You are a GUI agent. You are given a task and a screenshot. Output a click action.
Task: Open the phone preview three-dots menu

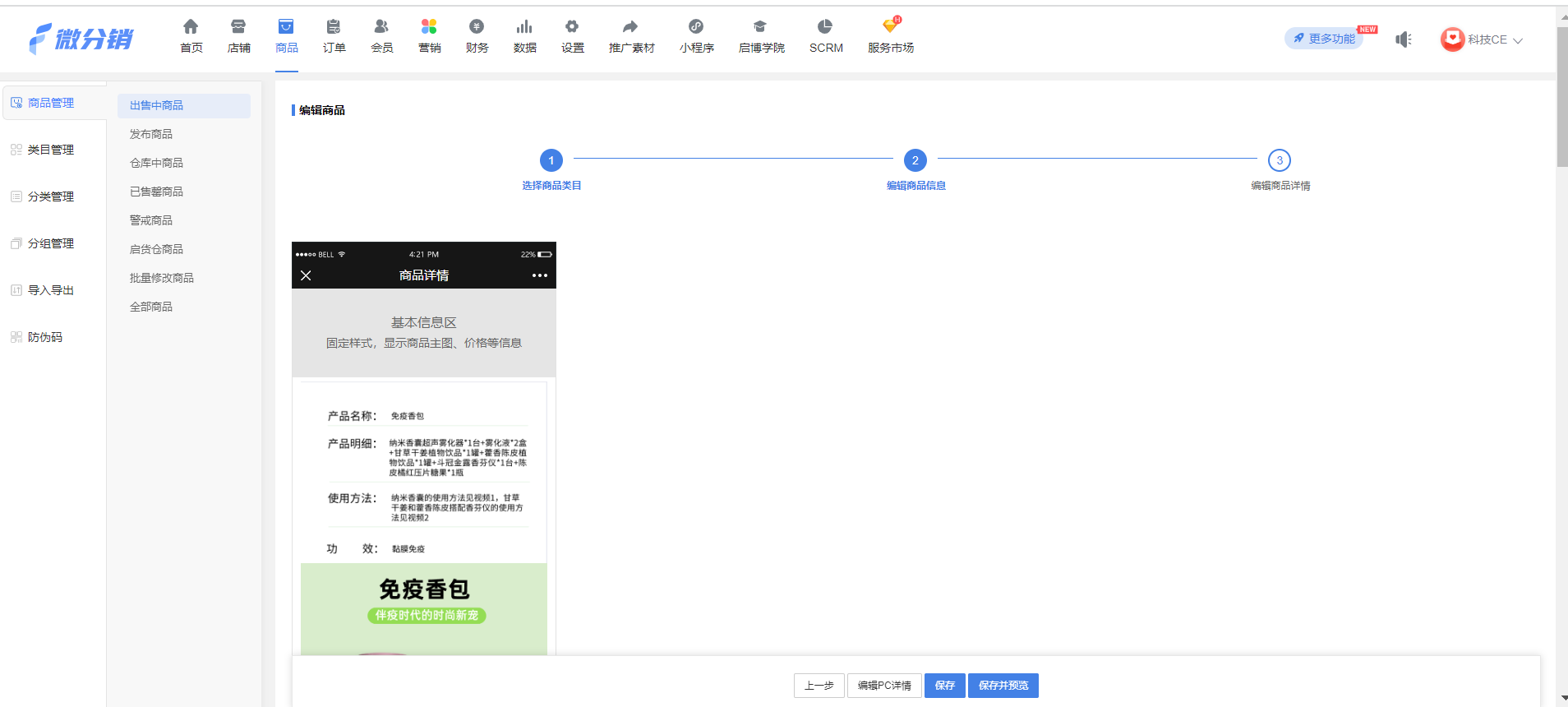539,275
